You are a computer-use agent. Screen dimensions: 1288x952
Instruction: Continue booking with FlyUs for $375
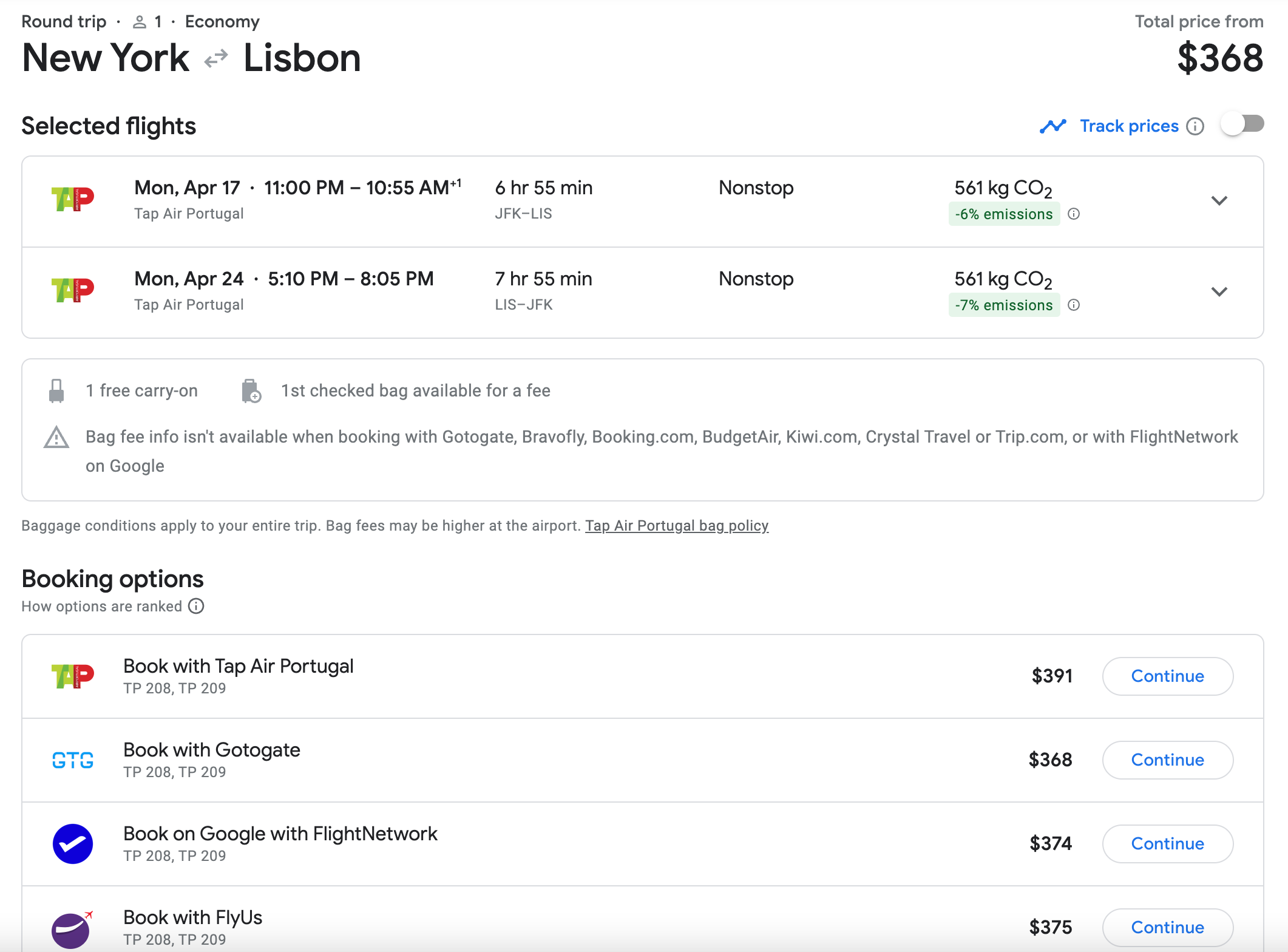1168,928
